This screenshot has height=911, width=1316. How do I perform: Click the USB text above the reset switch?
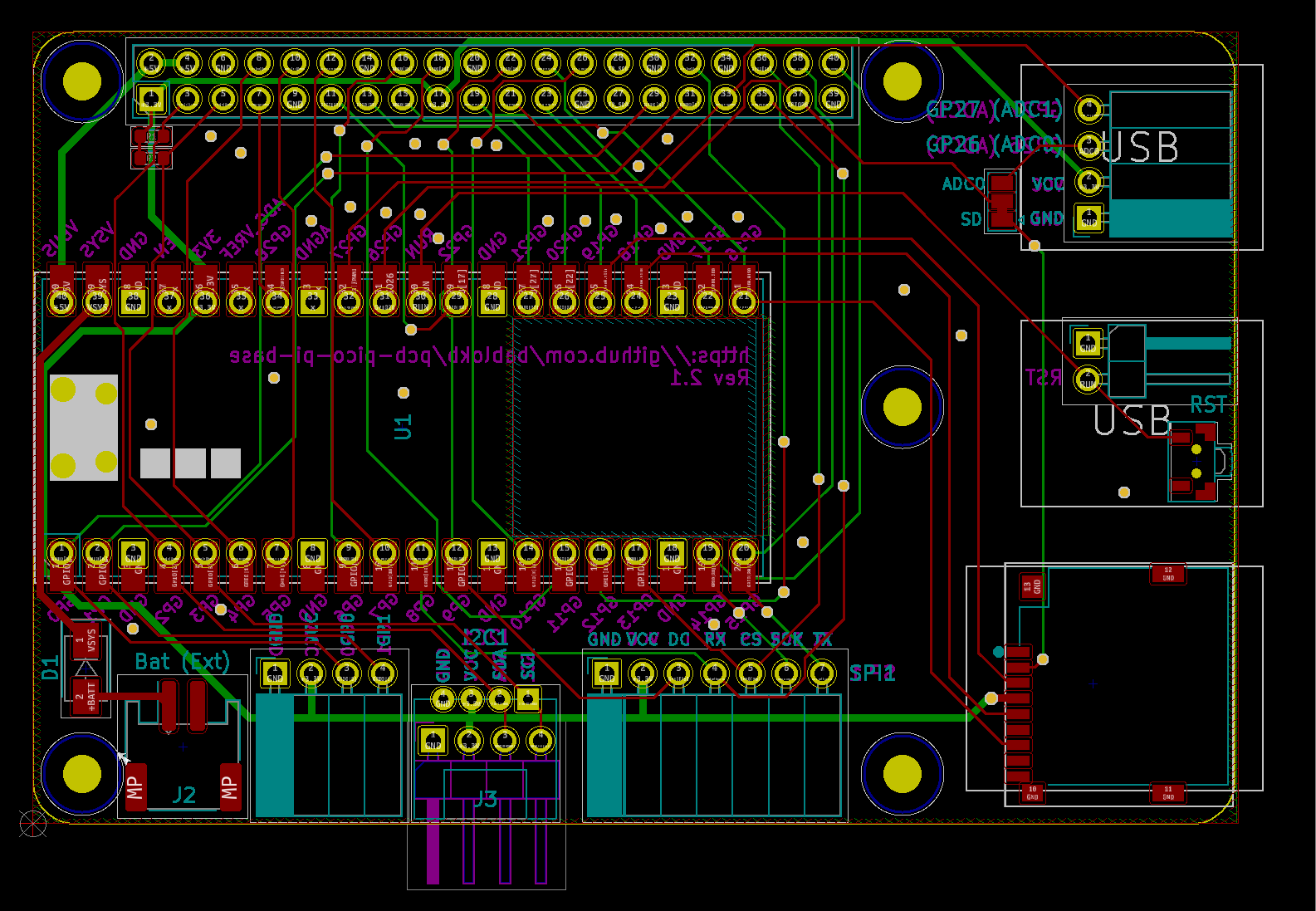[1132, 420]
